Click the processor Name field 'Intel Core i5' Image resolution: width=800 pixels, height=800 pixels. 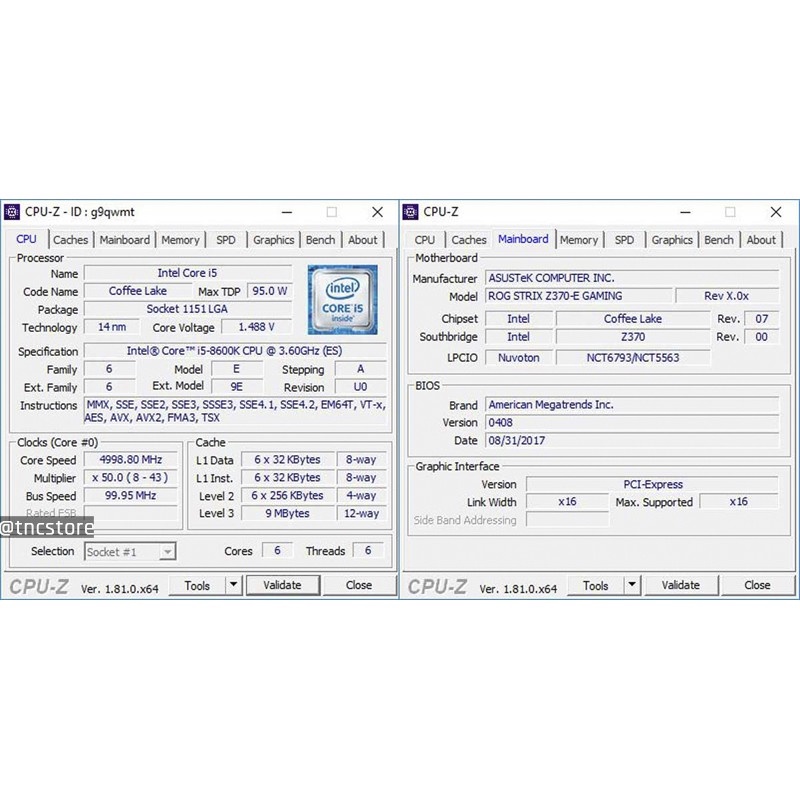coord(188,273)
